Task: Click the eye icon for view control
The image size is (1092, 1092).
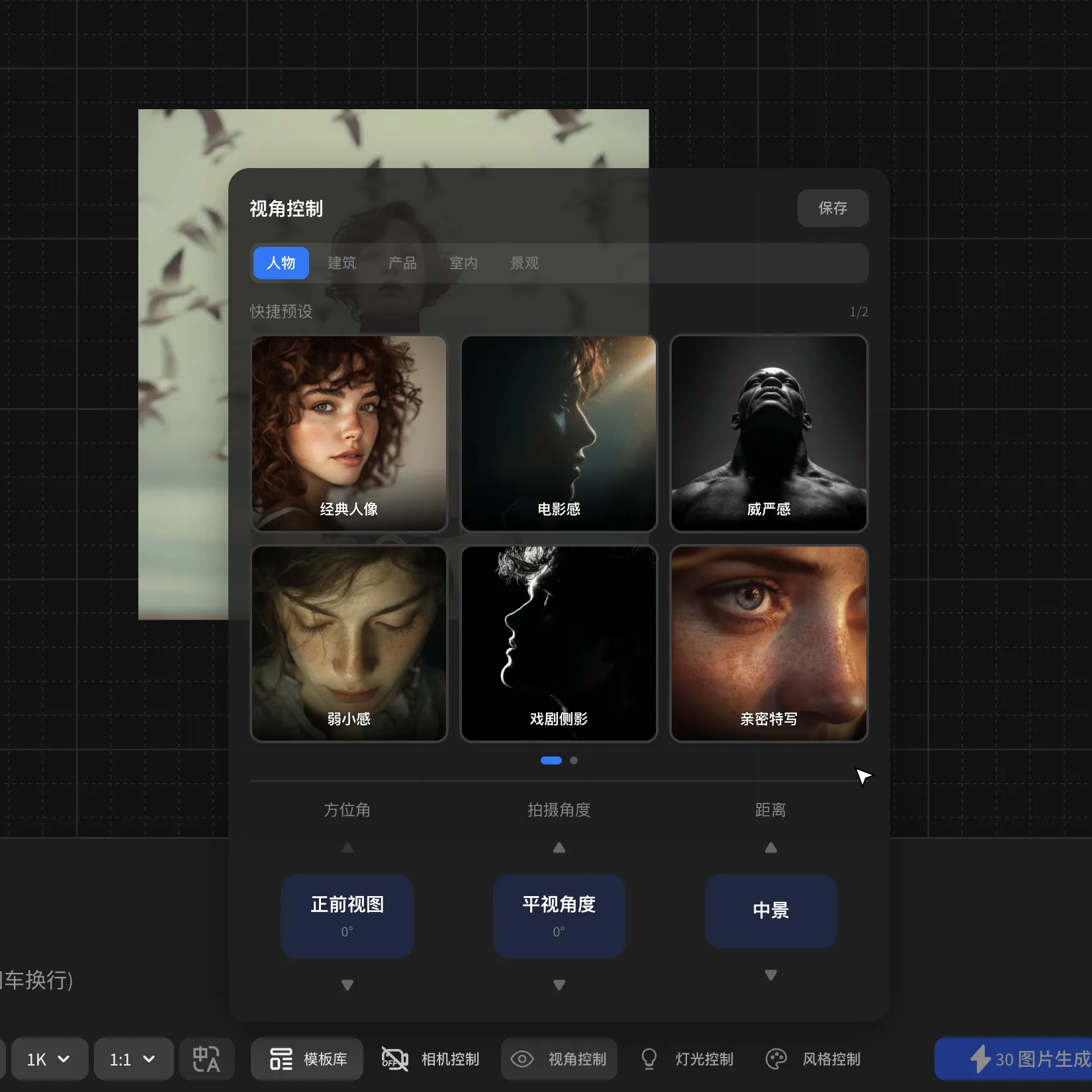Action: pyautogui.click(x=522, y=1059)
